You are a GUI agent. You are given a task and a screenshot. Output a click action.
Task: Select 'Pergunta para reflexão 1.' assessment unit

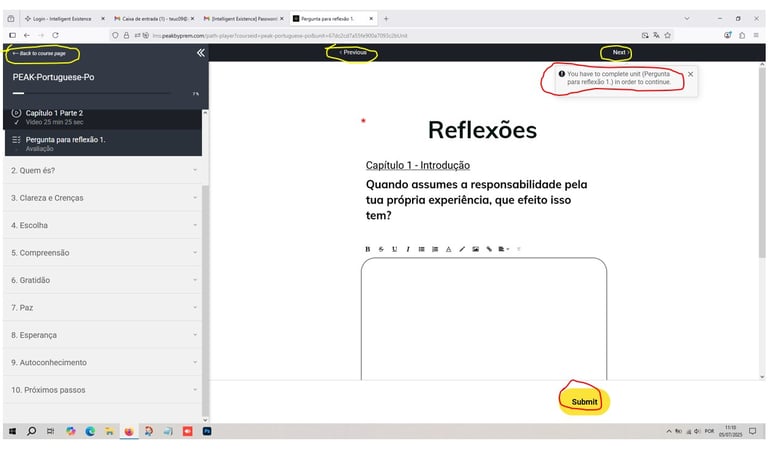click(103, 143)
